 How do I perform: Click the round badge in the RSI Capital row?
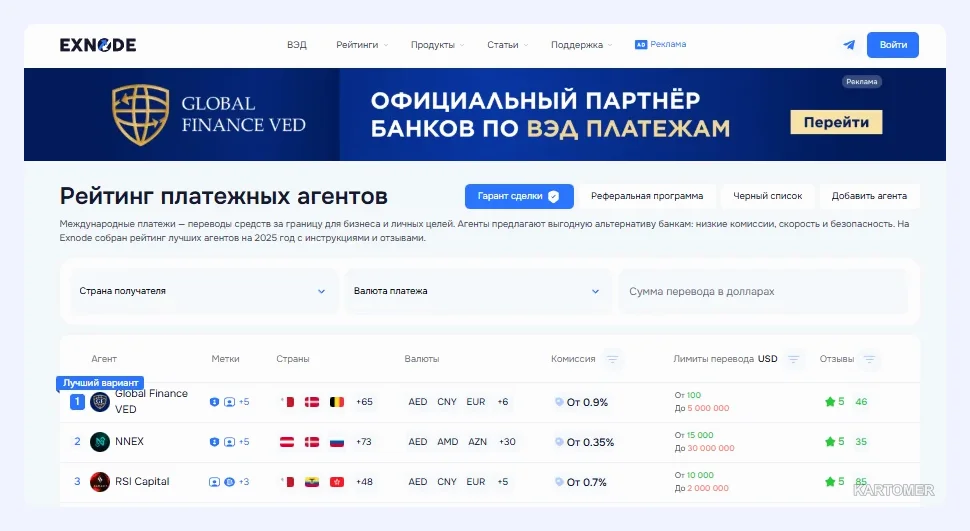coord(229,482)
